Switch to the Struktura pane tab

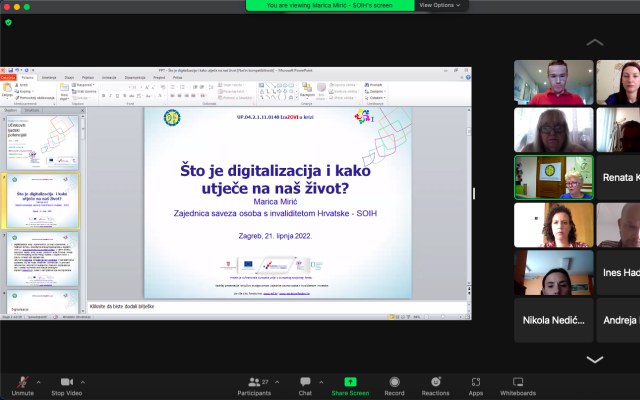click(x=31, y=111)
